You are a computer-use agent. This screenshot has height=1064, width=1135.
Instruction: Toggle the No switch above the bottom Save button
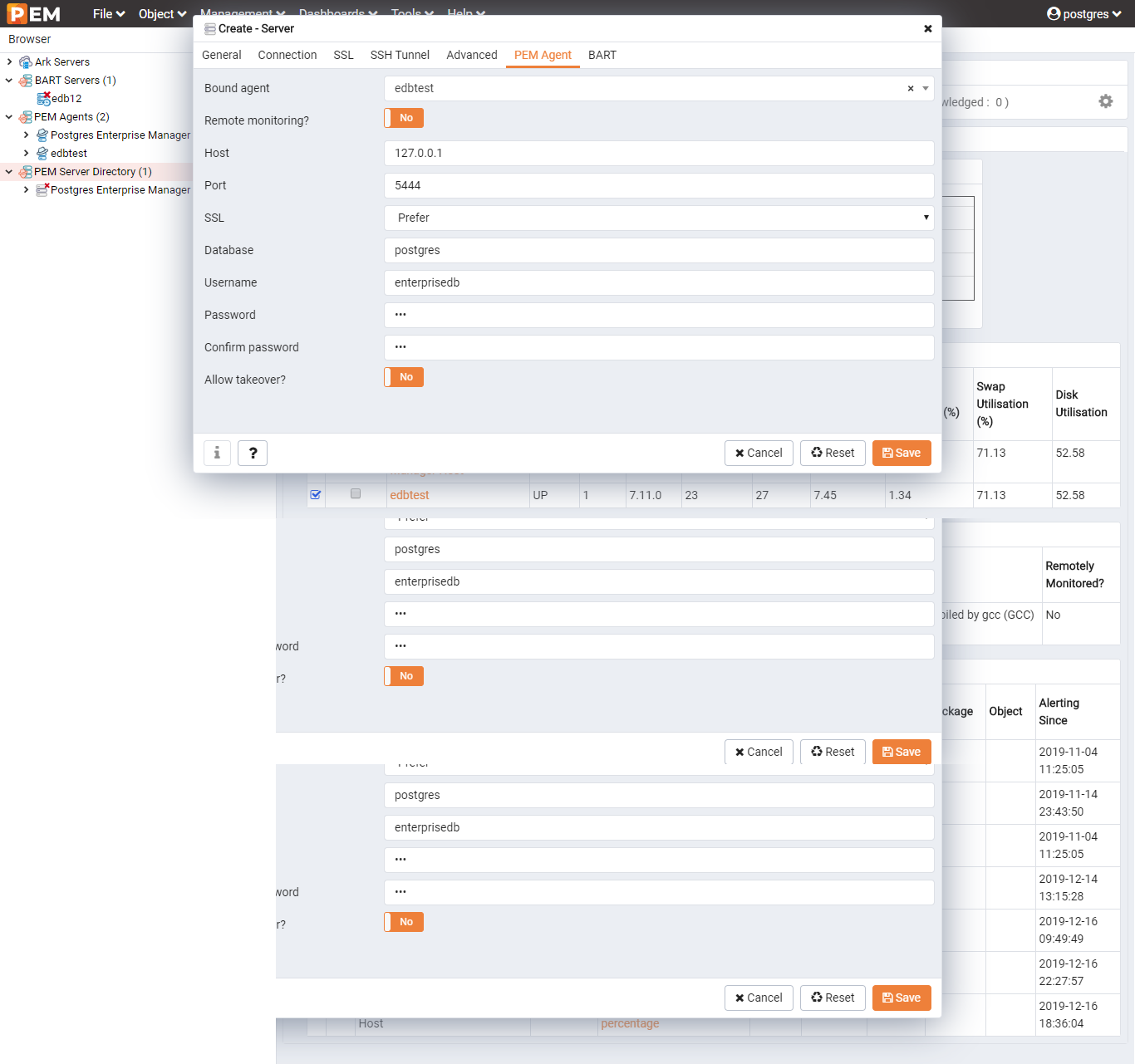tap(404, 922)
